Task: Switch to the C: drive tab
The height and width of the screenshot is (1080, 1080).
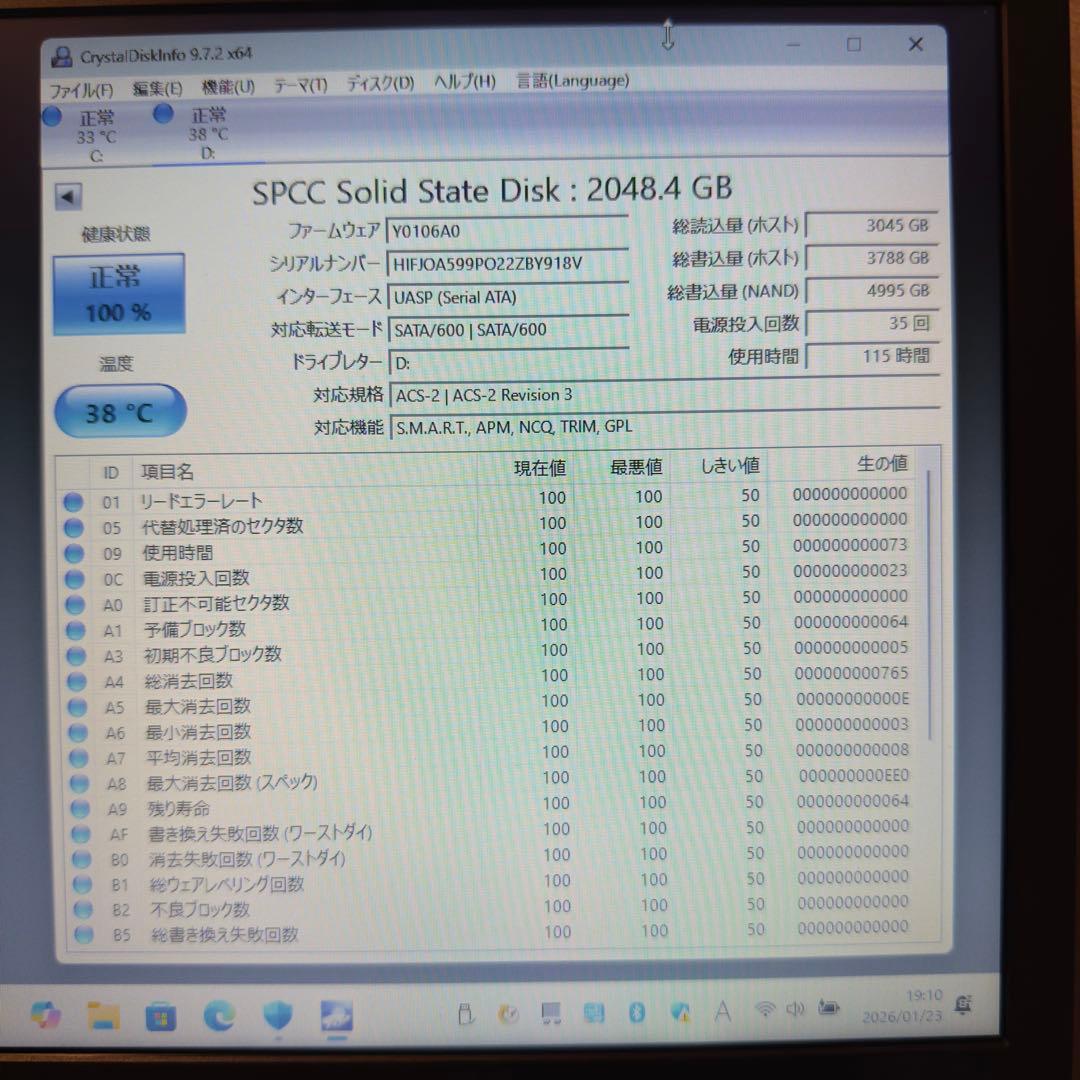Action: pos(95,130)
